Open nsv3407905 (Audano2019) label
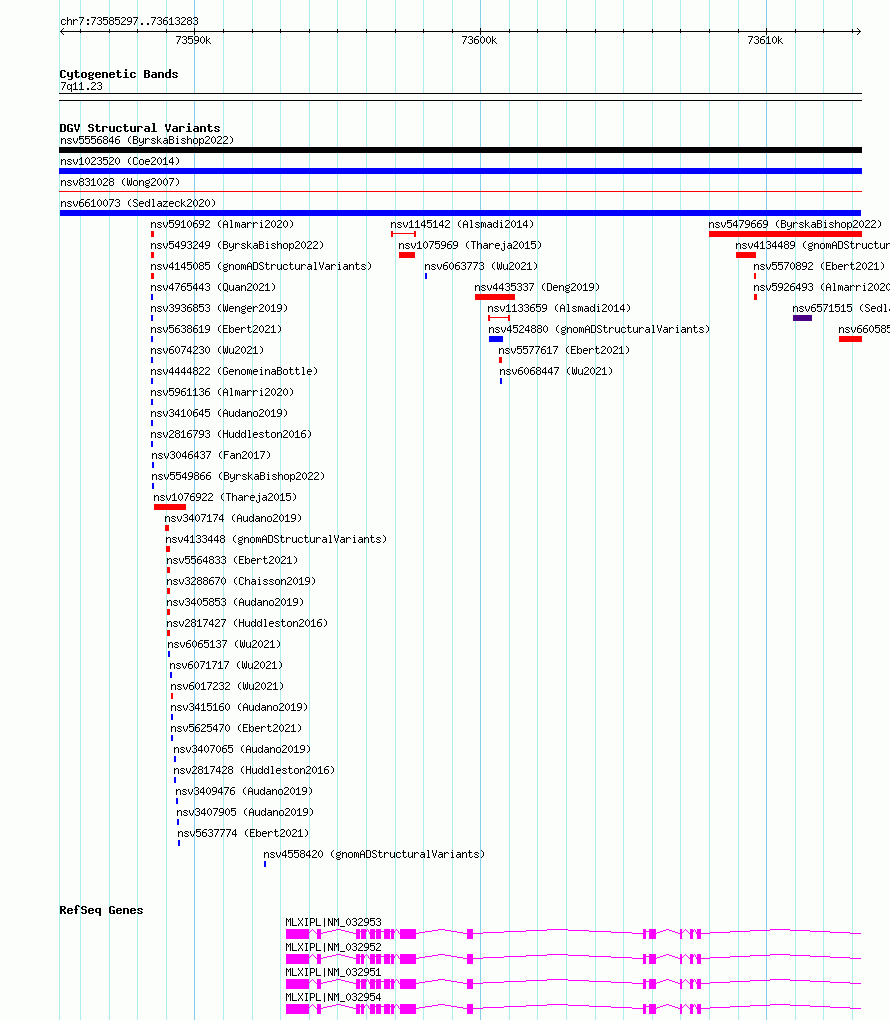 tap(245, 812)
